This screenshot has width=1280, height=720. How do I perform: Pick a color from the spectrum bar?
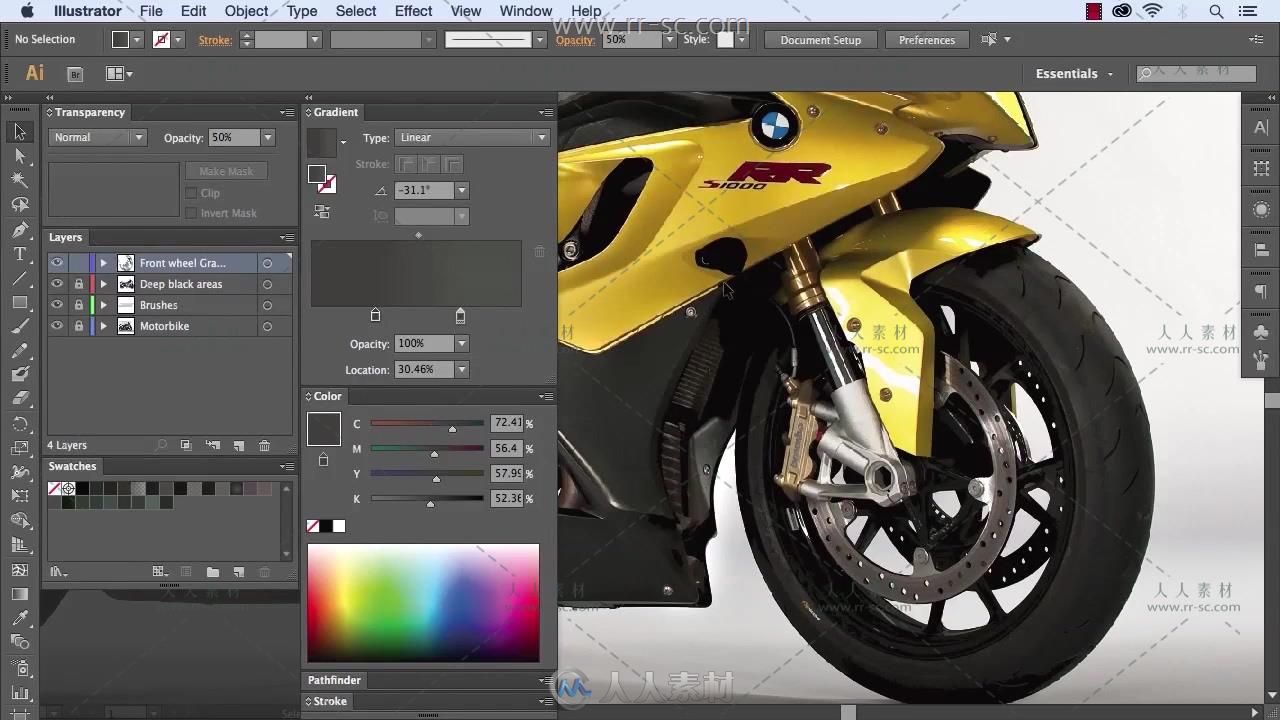point(423,603)
